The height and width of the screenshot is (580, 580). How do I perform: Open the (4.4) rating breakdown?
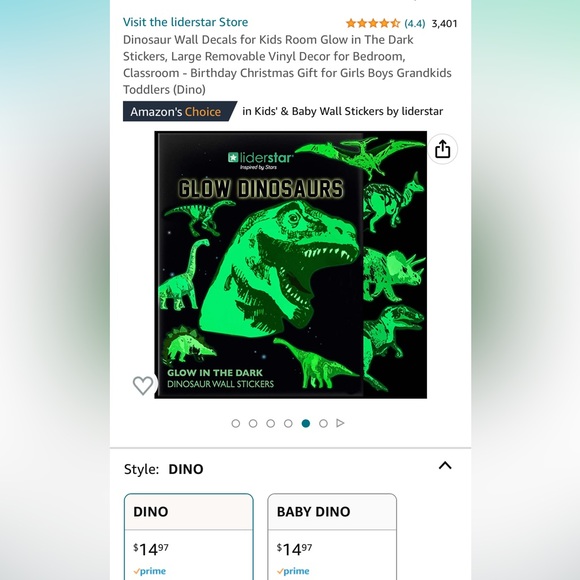[415, 24]
